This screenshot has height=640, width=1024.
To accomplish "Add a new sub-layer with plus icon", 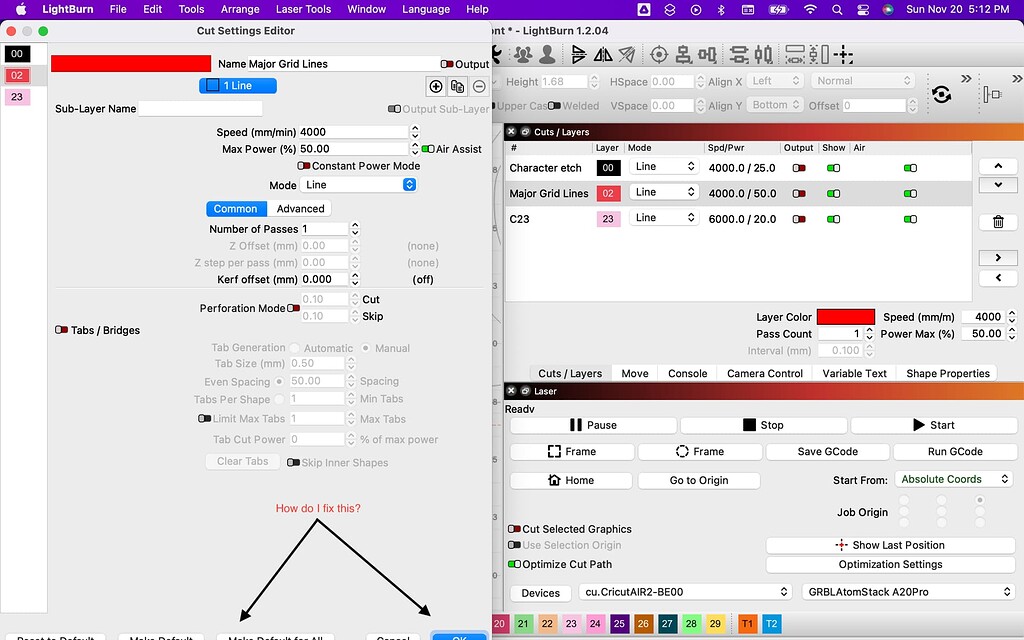I will point(436,86).
